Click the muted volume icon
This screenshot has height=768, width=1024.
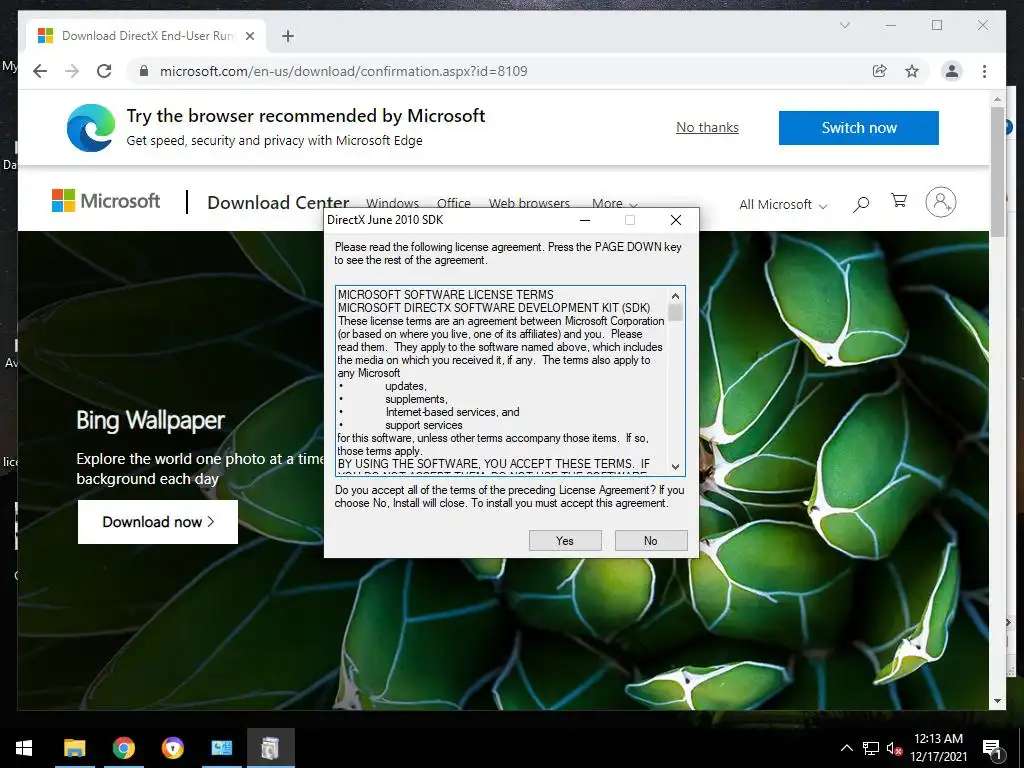(x=894, y=748)
